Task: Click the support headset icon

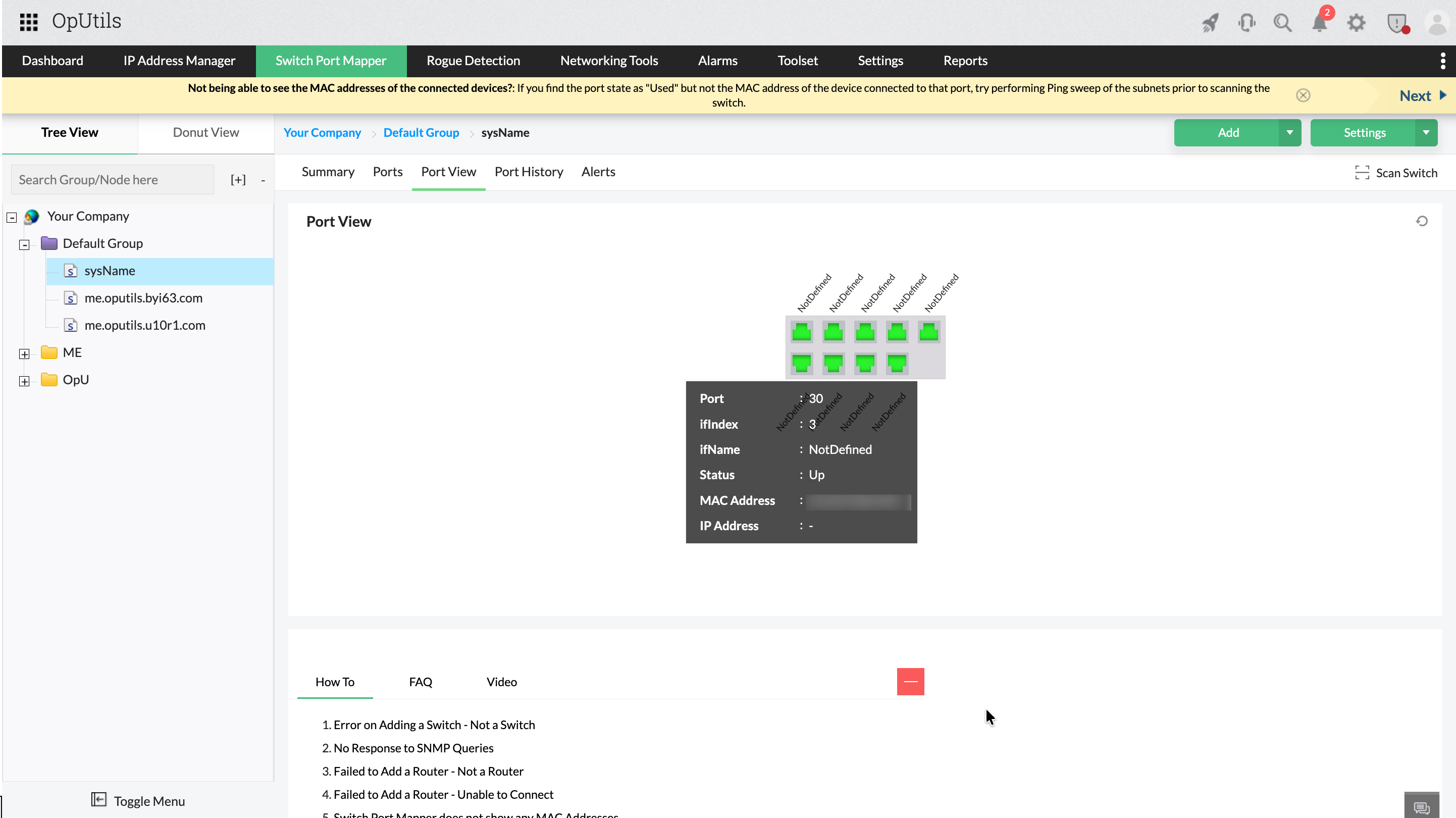Action: 1246,23
